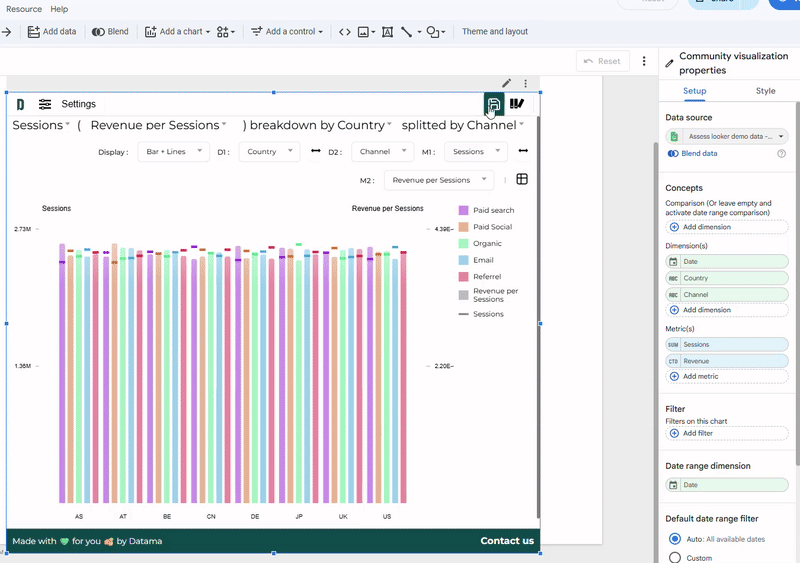Expand the D1 Country dropdown
Viewport: 800px width, 563px height.
coord(268,152)
